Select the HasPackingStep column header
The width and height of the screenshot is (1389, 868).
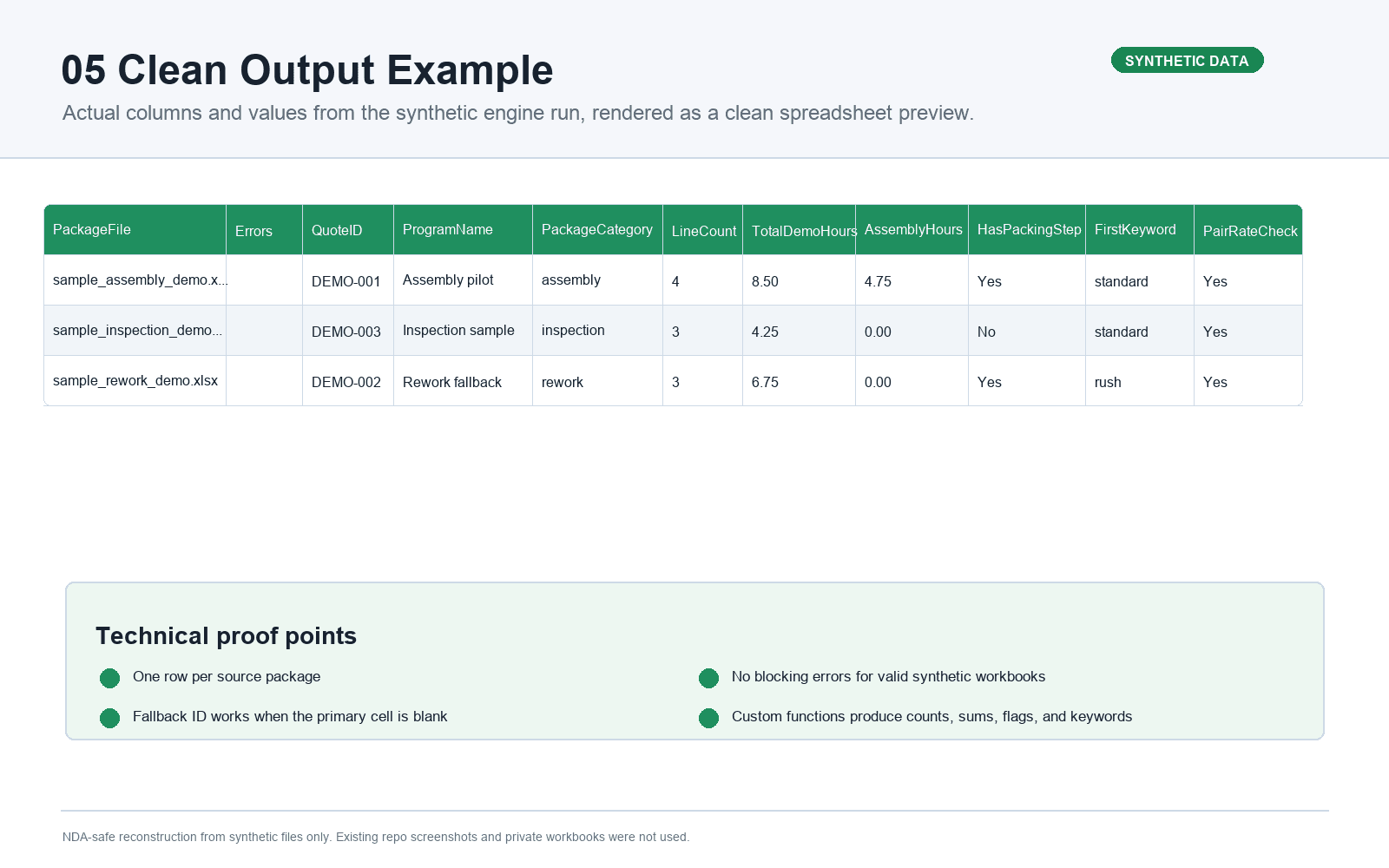tap(1027, 230)
